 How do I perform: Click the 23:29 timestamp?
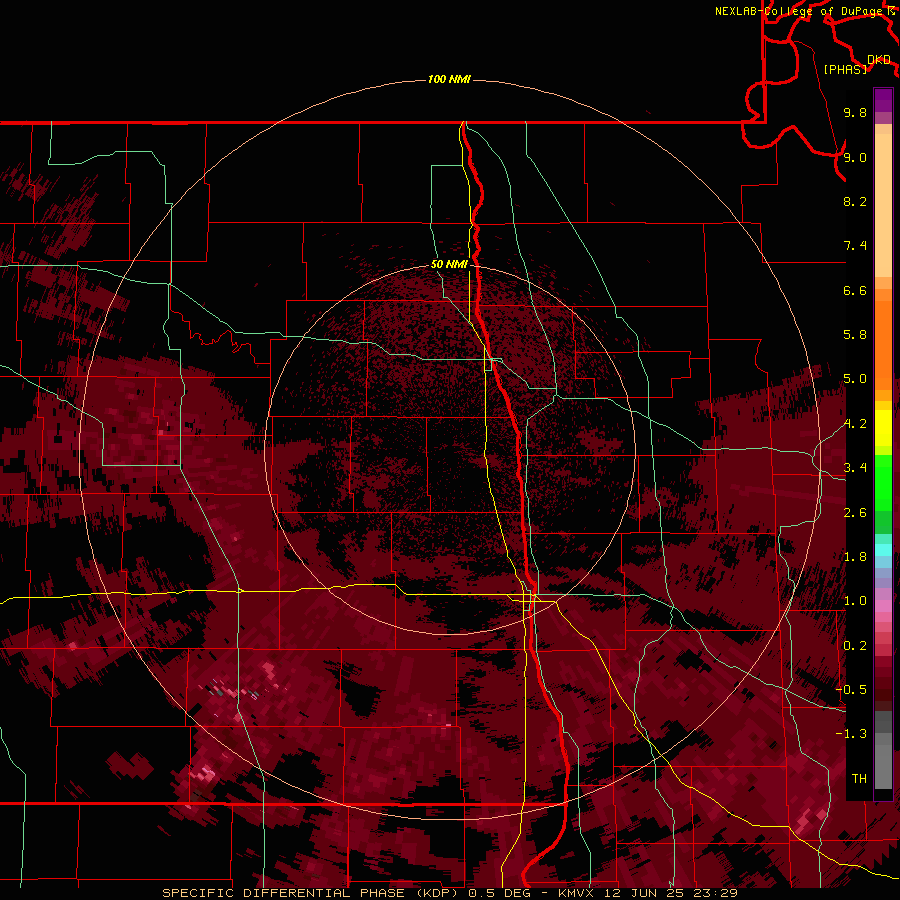tap(717, 893)
